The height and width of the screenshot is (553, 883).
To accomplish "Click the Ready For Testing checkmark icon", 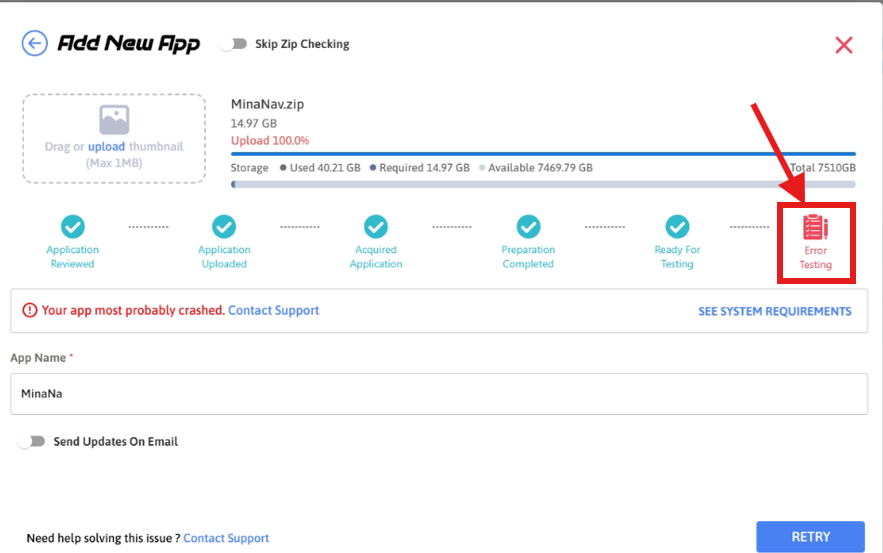I will pos(677,227).
